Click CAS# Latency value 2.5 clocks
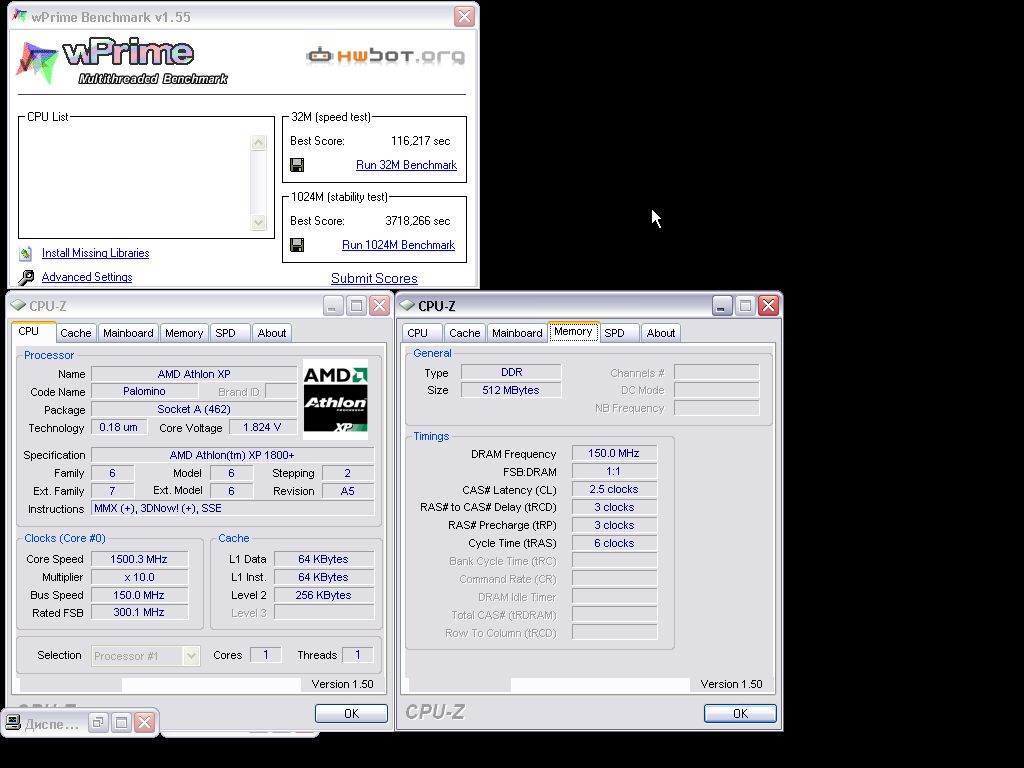 [614, 489]
